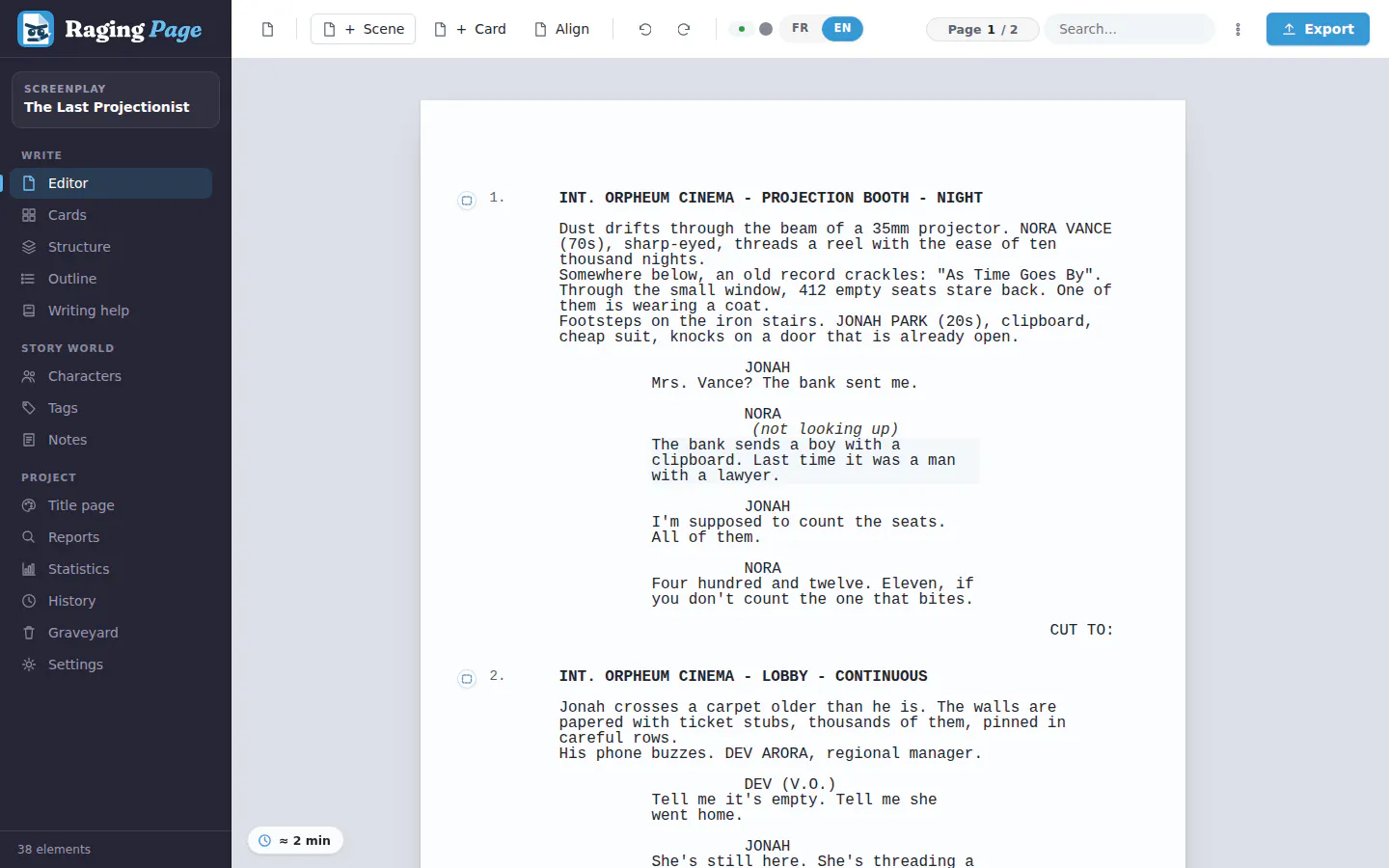1389x868 pixels.
Task: Click the 38 elements status text
Action: (54, 850)
